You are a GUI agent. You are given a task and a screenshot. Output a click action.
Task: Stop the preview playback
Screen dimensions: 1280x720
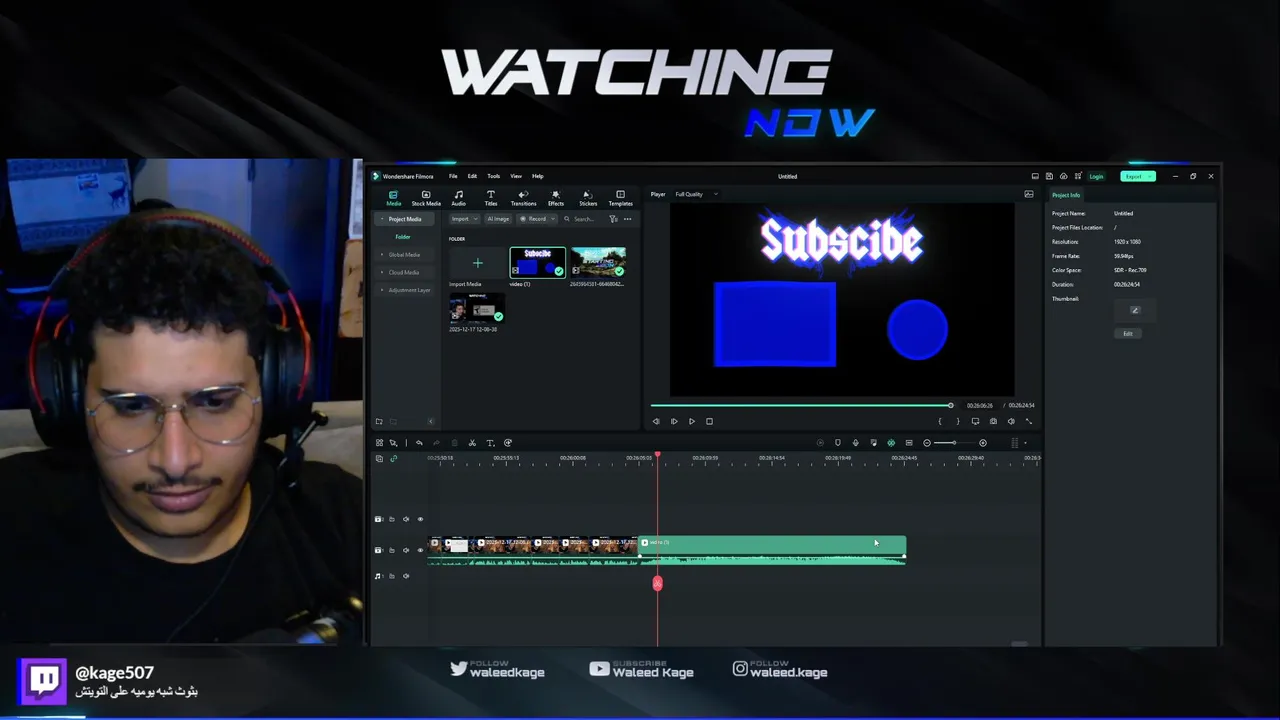[x=709, y=421]
